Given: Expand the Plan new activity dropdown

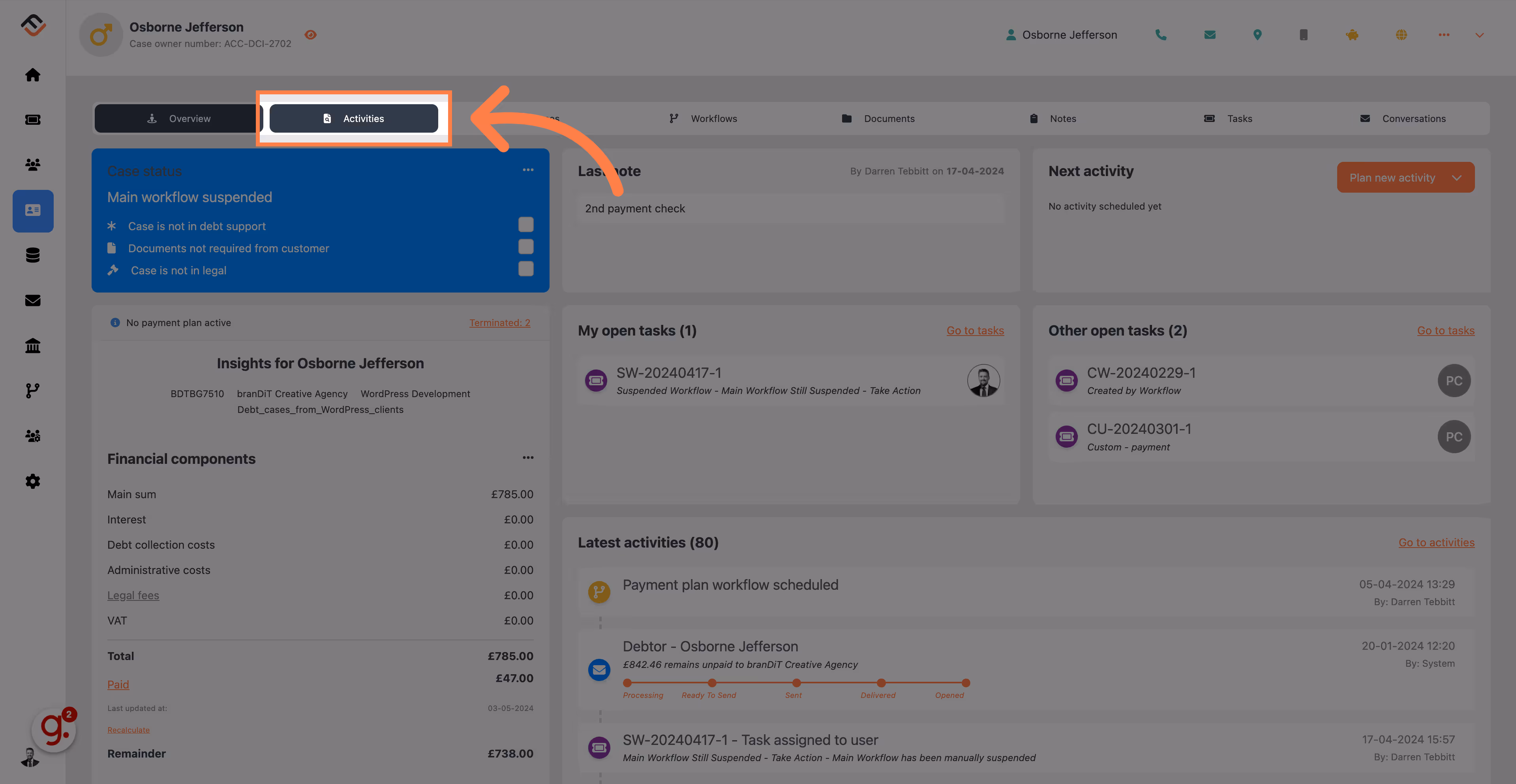Looking at the screenshot, I should (1456, 178).
